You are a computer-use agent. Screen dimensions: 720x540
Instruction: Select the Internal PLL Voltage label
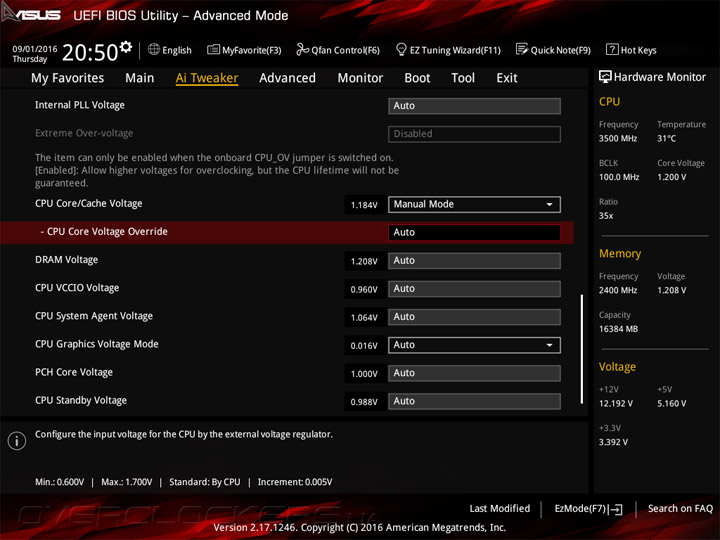(80, 105)
